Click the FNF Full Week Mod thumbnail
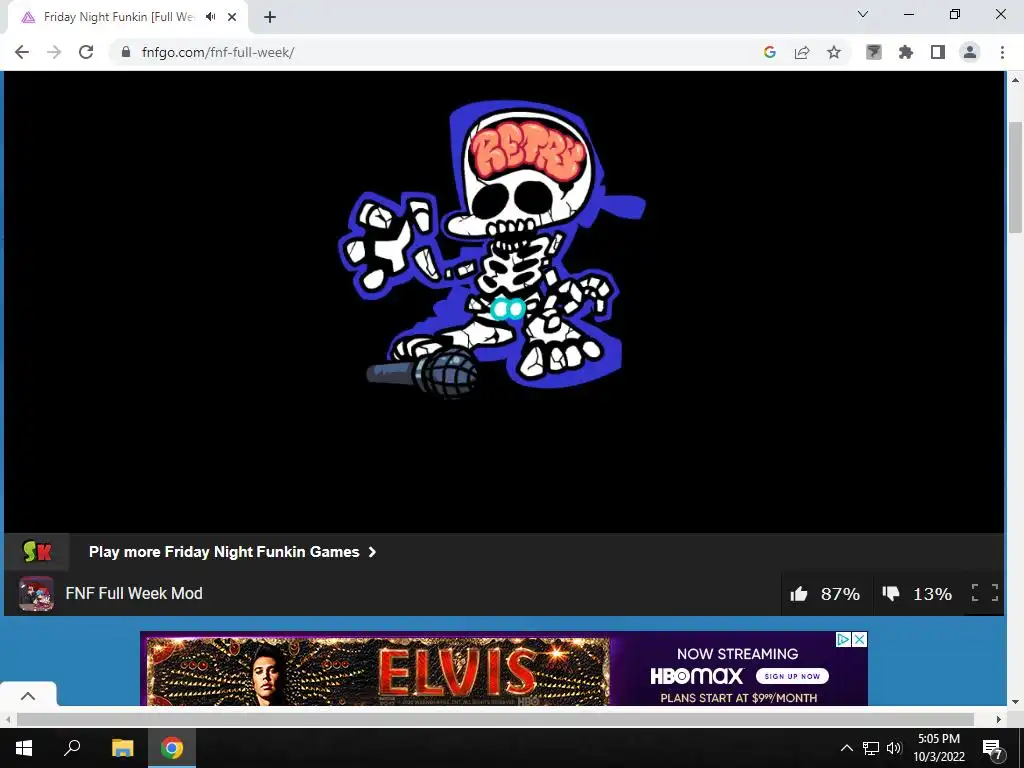 pos(36,594)
